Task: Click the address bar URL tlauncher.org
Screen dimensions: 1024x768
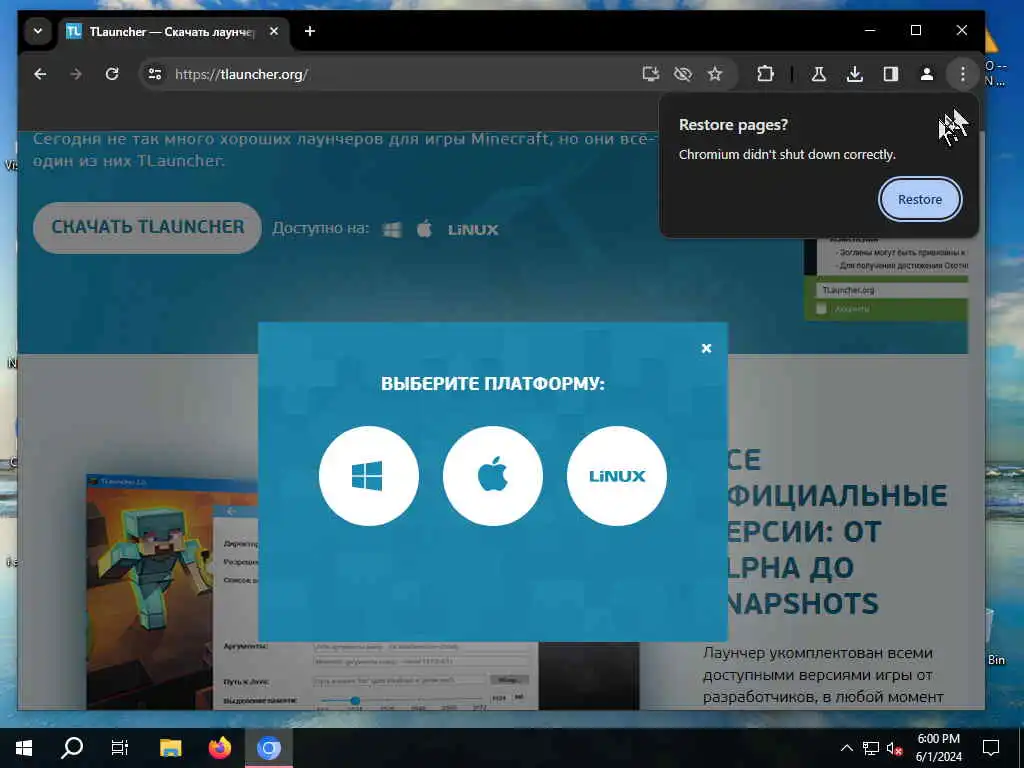Action: click(242, 74)
